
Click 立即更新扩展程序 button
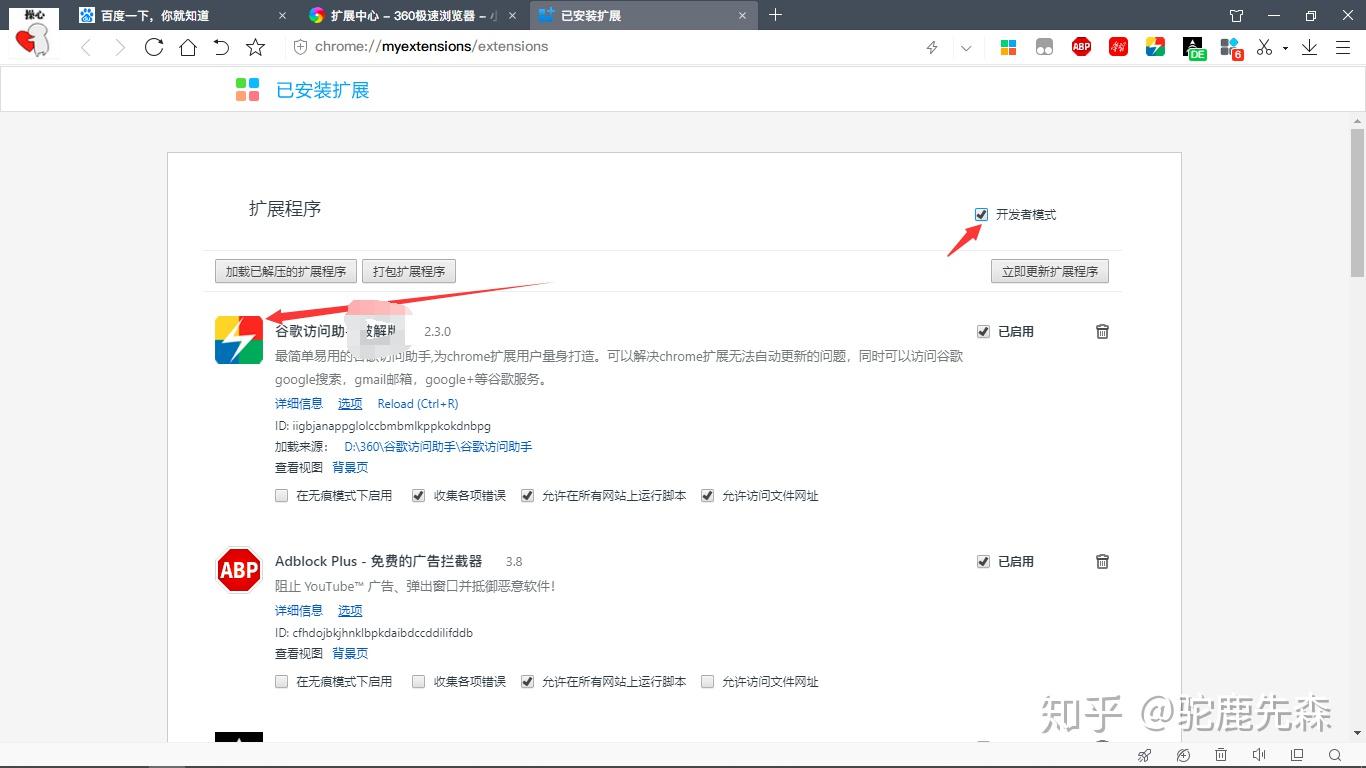click(x=1050, y=271)
